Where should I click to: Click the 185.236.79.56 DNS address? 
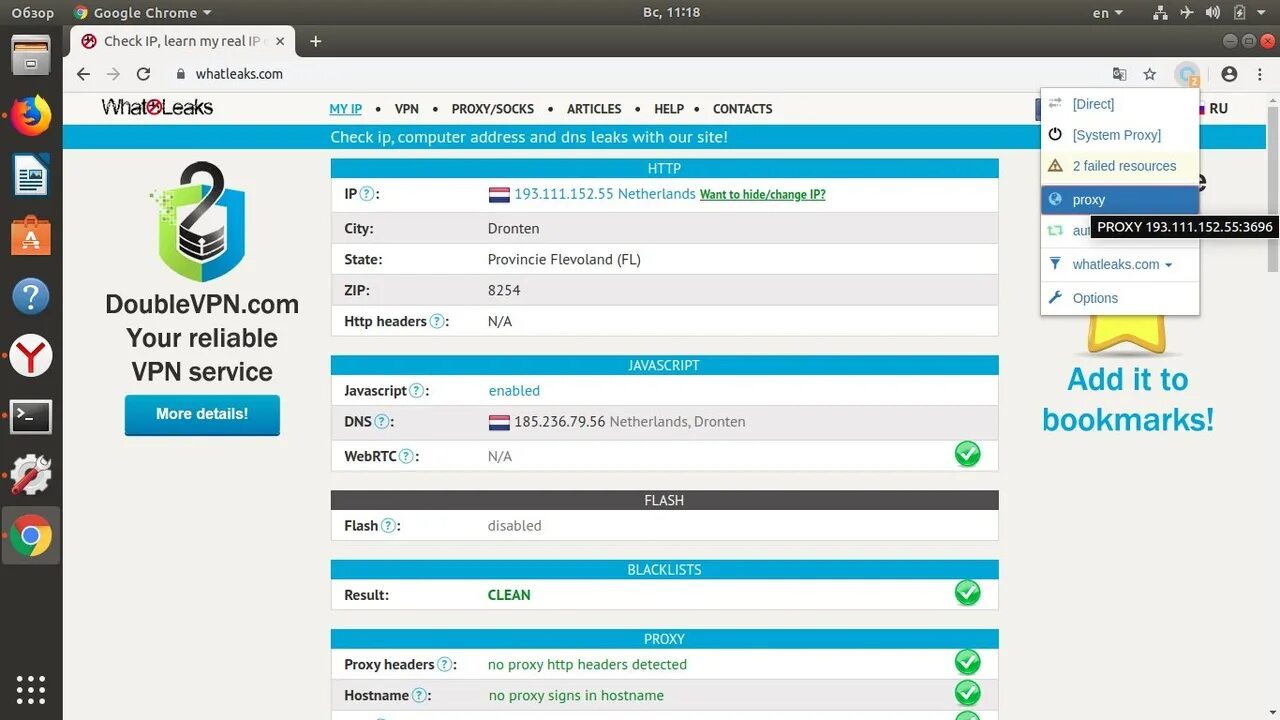coord(560,422)
